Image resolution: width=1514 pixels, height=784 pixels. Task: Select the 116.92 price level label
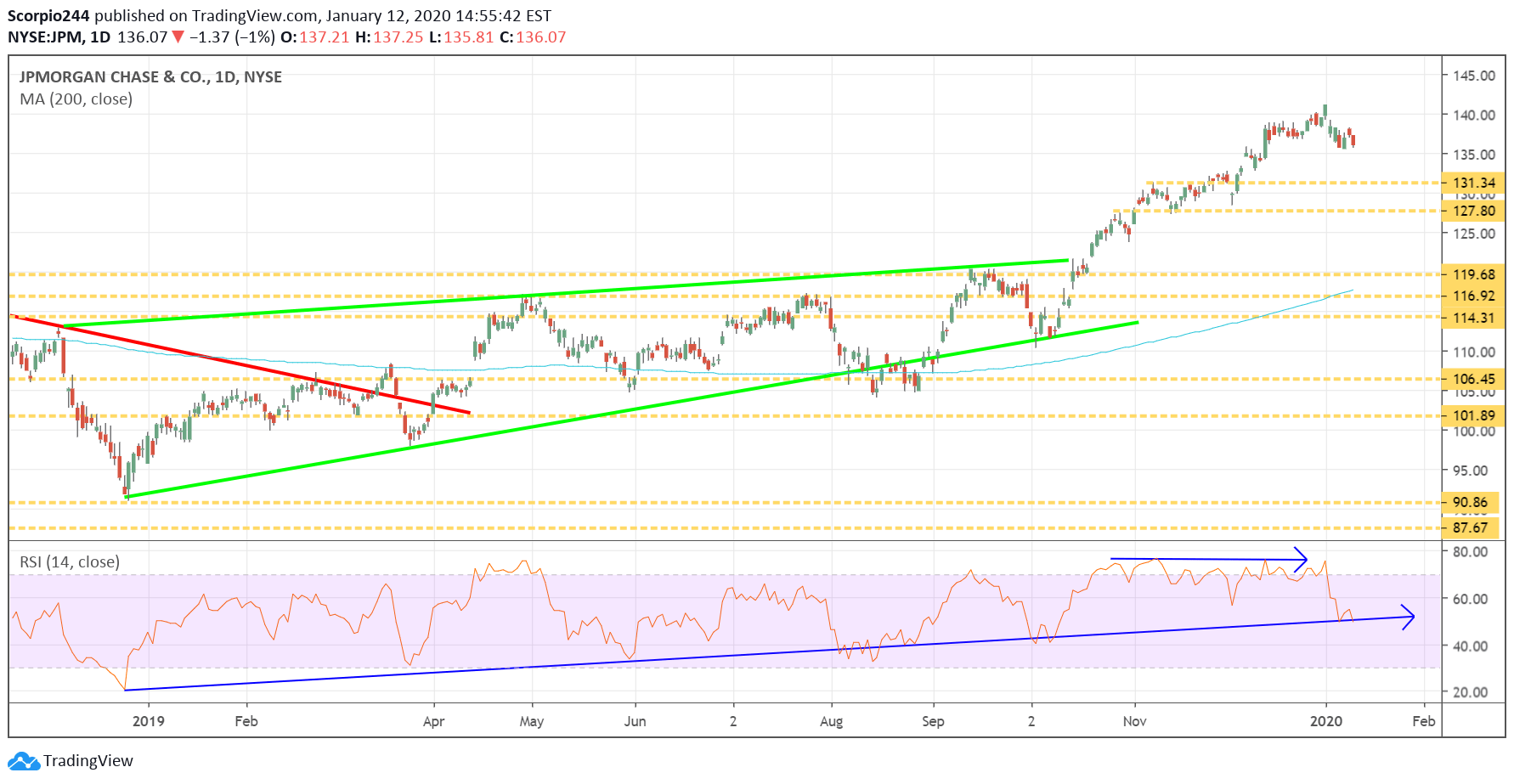(1473, 296)
